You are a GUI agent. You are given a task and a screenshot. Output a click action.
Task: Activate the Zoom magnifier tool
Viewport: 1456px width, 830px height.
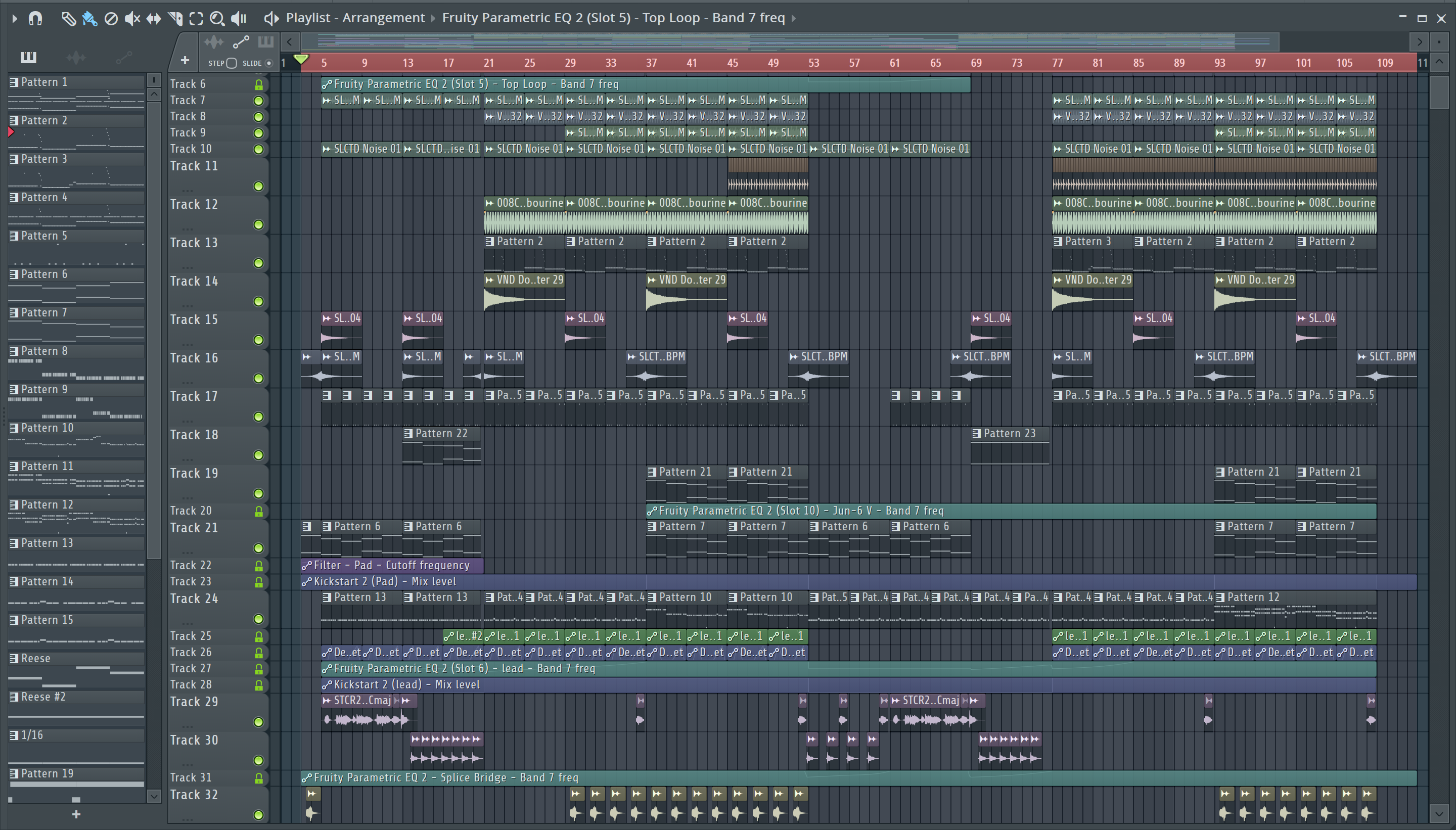click(217, 18)
